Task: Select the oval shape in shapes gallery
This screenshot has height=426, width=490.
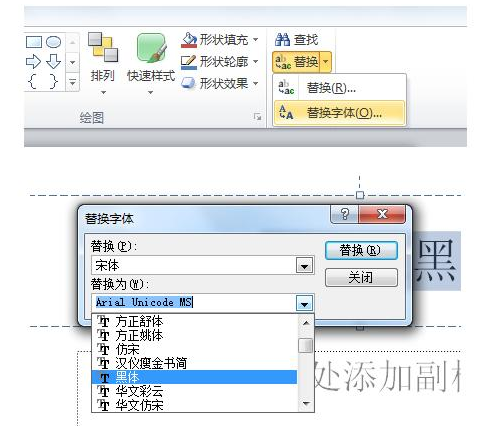Action: pos(53,42)
